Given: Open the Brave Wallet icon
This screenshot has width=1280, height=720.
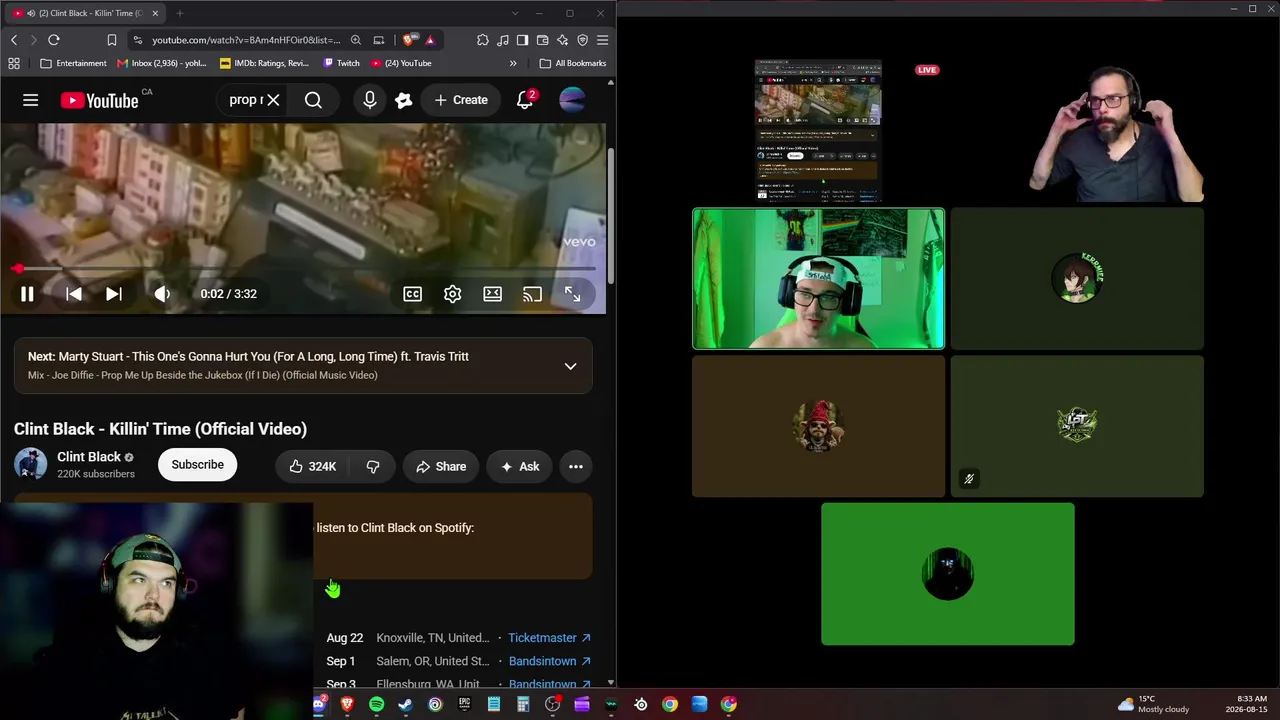Looking at the screenshot, I should (543, 40).
